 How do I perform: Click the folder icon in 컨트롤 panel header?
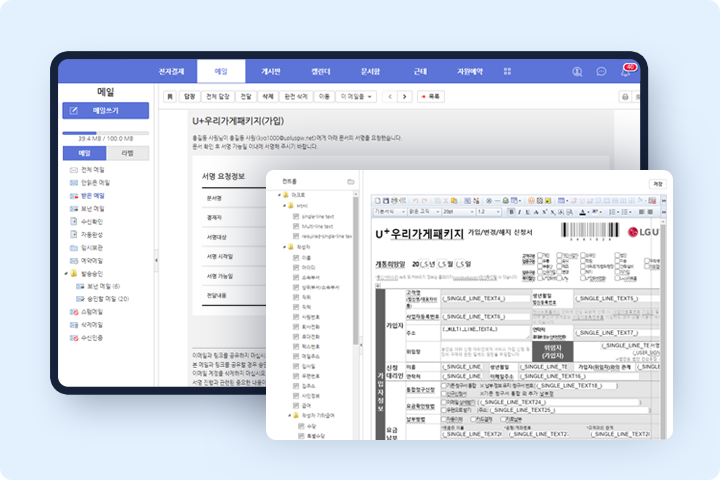351,181
